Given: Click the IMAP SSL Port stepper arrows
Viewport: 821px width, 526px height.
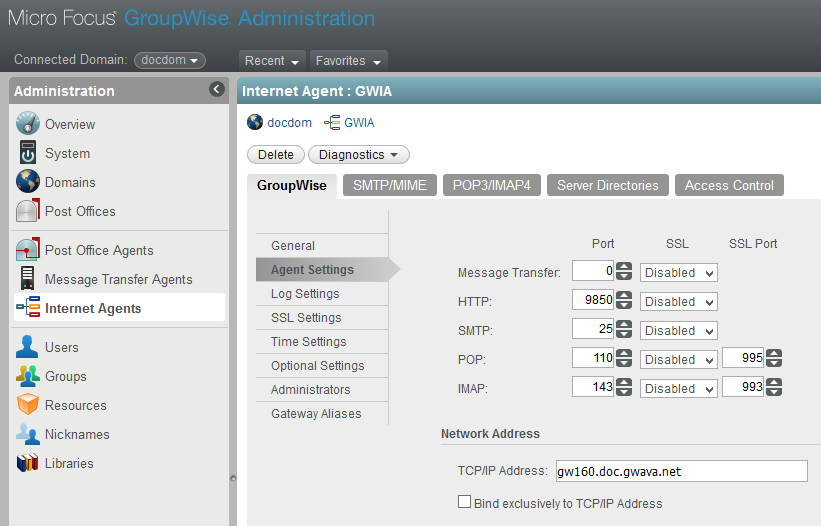Looking at the screenshot, I should [774, 387].
